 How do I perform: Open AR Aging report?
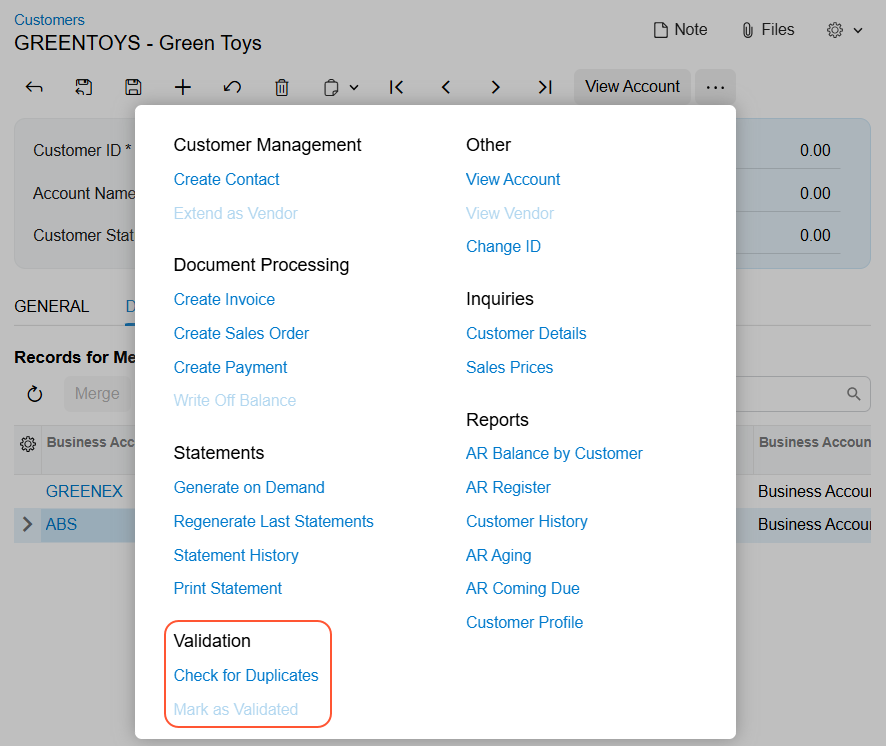coord(498,555)
